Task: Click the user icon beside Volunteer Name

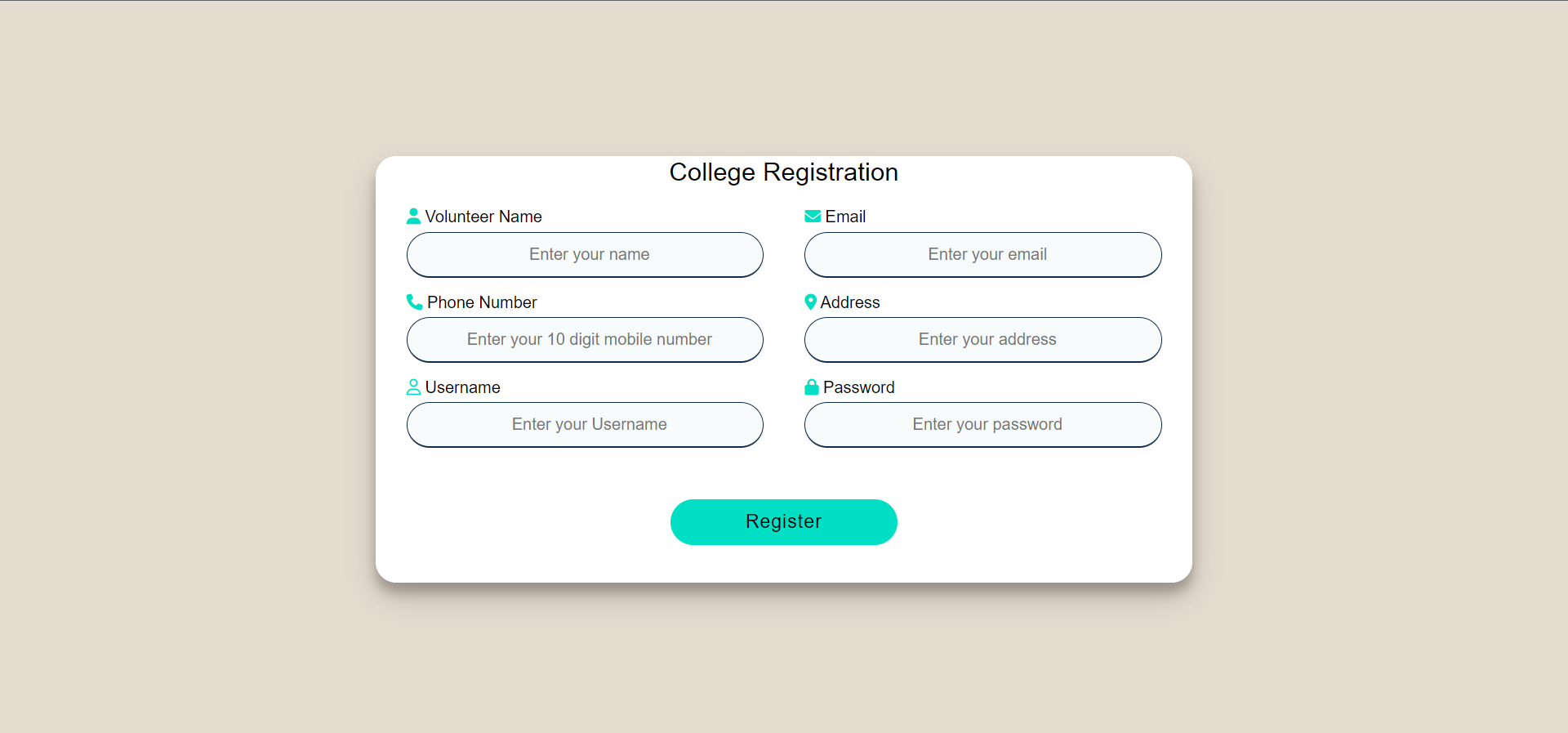Action: coord(413,217)
